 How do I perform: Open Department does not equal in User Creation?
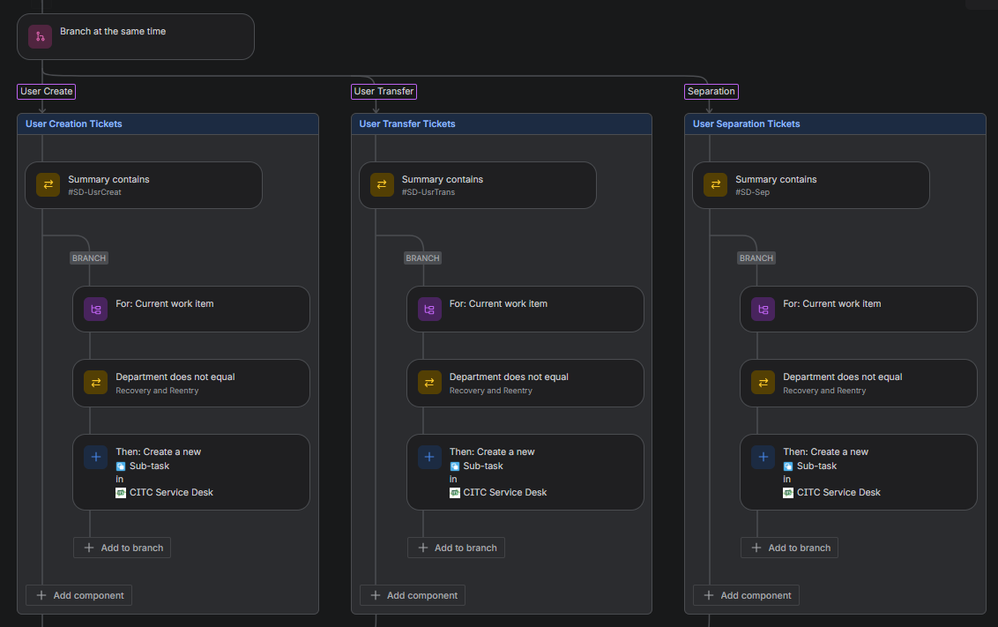[x=191, y=383]
